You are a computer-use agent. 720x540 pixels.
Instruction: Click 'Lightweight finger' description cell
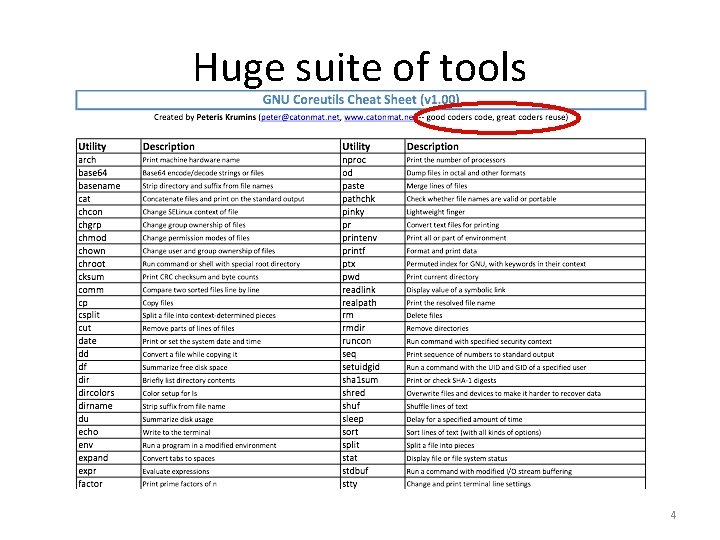point(525,212)
